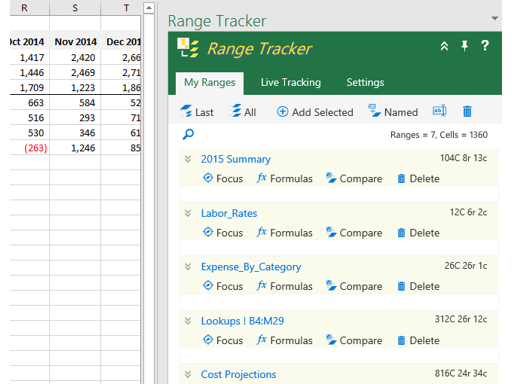Viewport: 512px width, 384px height.
Task: Select column R header
Action: click(x=29, y=8)
